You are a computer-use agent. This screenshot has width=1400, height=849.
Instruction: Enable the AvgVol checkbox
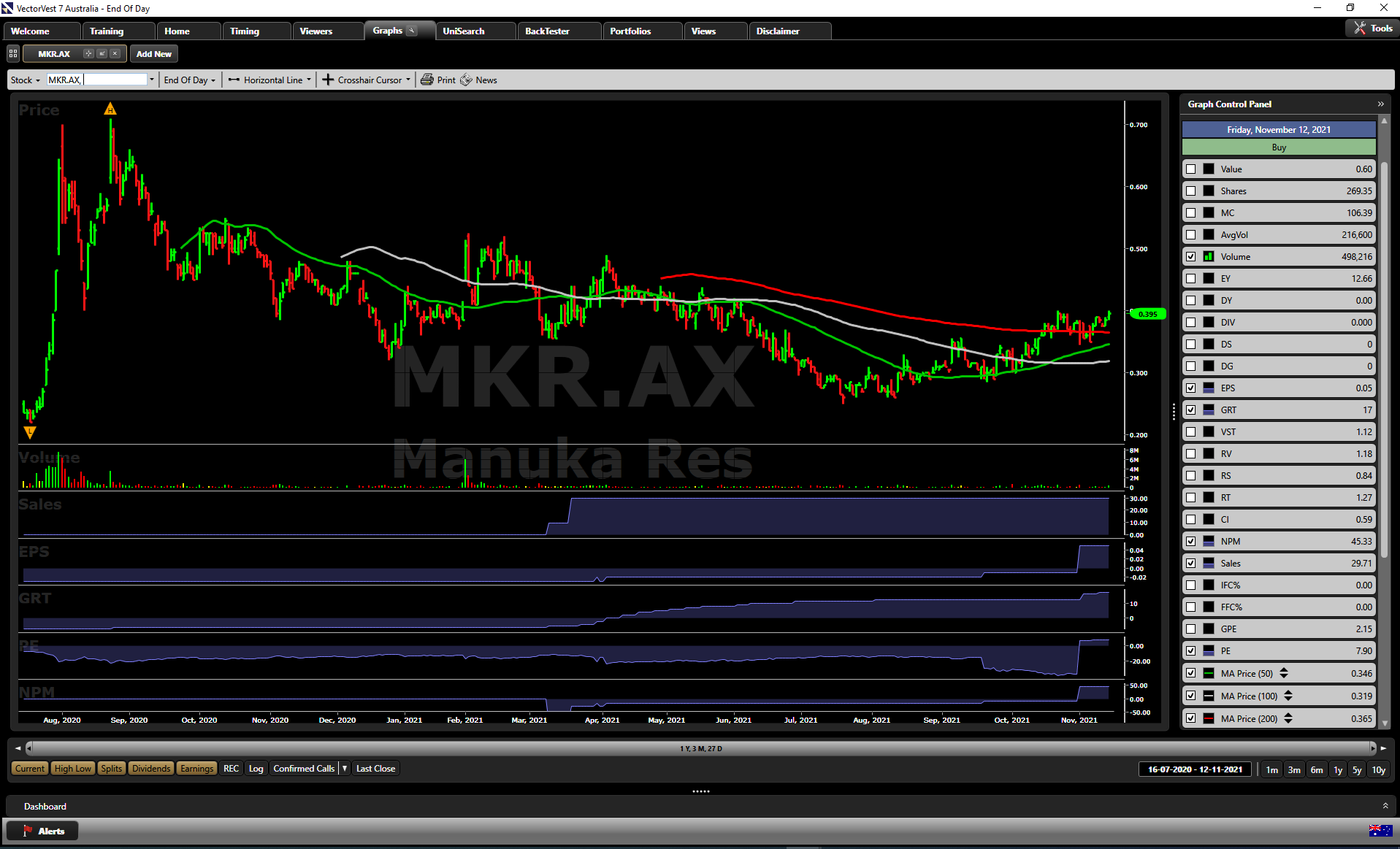coord(1191,235)
